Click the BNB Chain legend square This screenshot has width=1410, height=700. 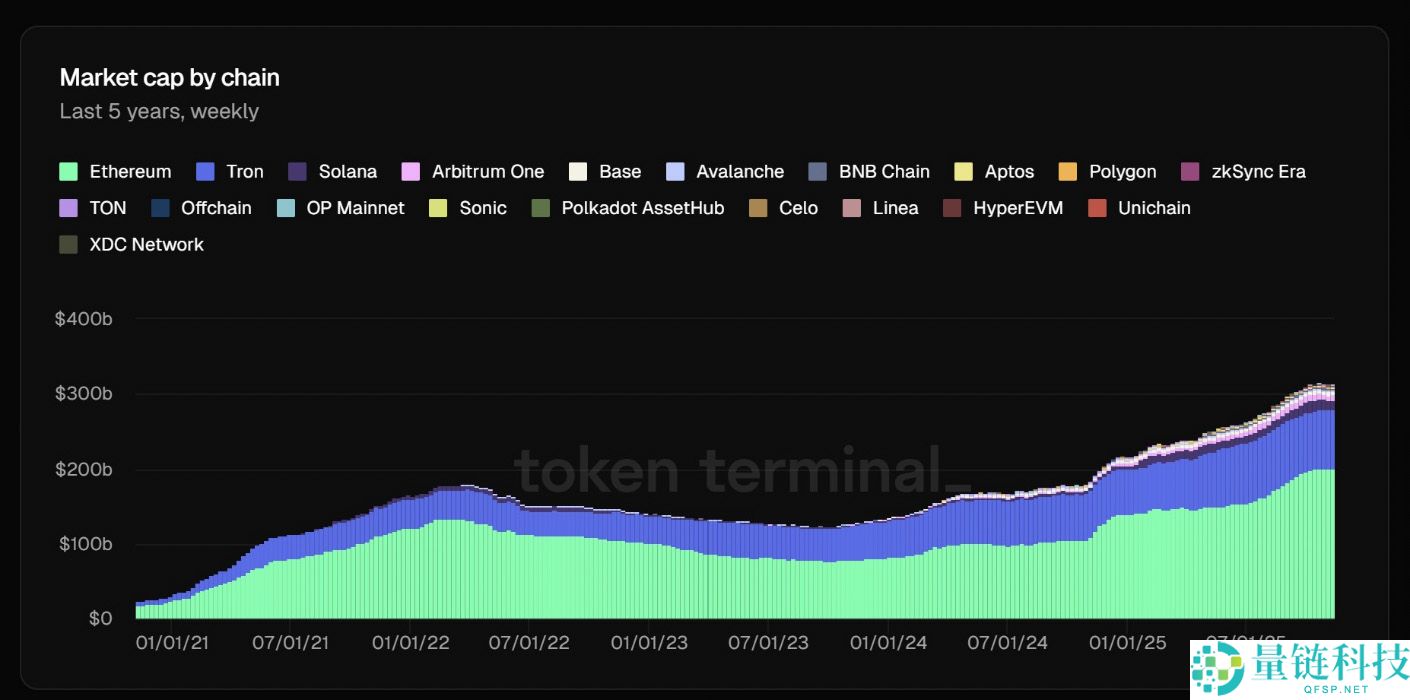coord(818,172)
